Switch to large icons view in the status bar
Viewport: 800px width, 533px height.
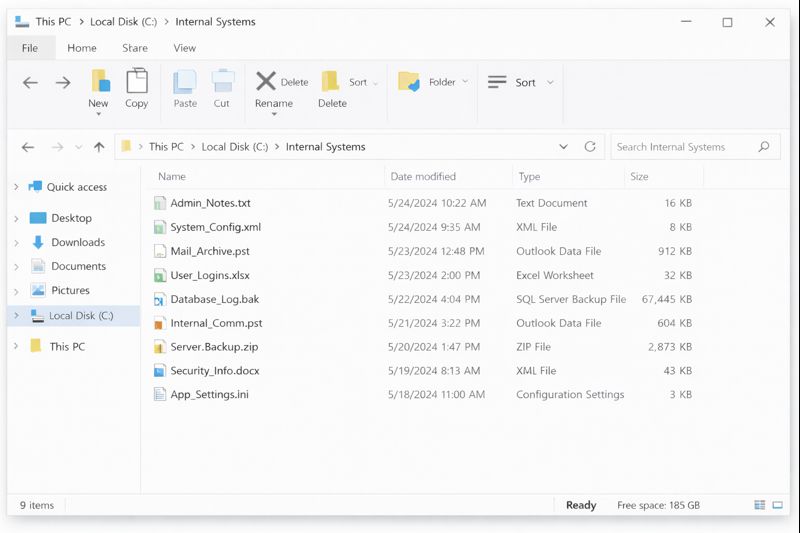[x=781, y=506]
